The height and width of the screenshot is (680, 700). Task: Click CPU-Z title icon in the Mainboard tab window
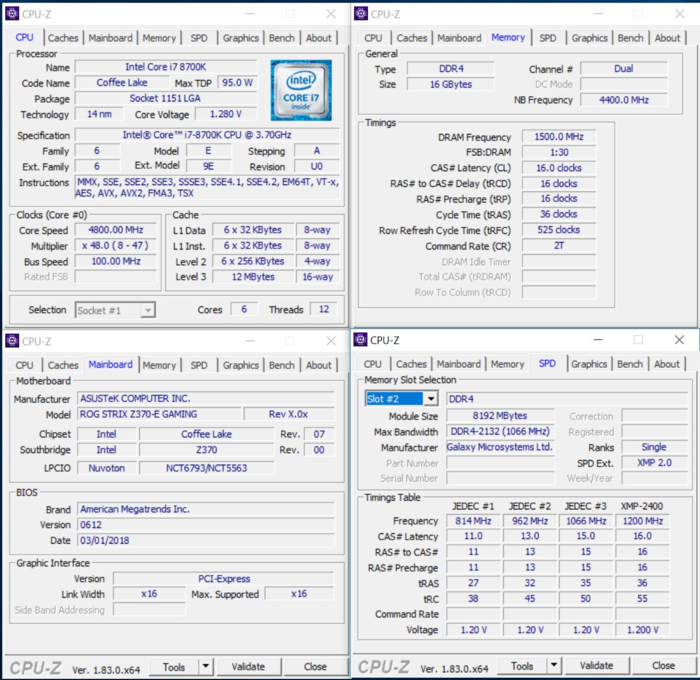[x=11, y=341]
